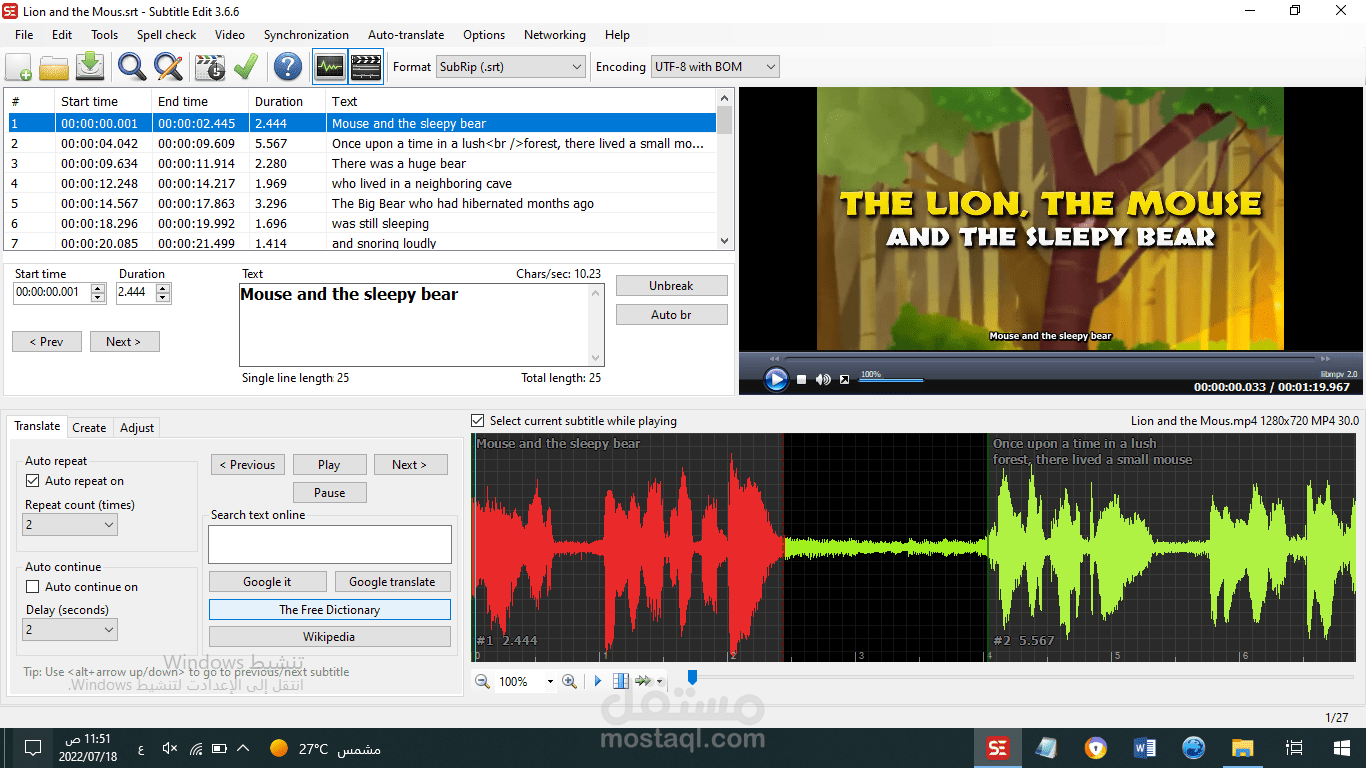Launch the Visual sync clapperboard-clock icon
The image size is (1366, 768).
pos(210,67)
